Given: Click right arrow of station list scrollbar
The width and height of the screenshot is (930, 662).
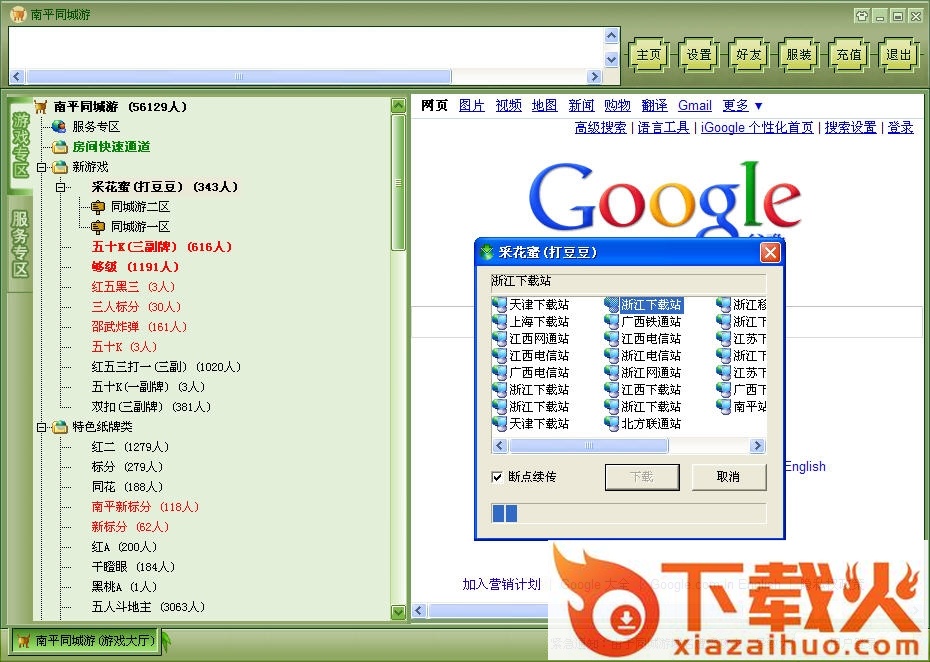Looking at the screenshot, I should [x=757, y=445].
